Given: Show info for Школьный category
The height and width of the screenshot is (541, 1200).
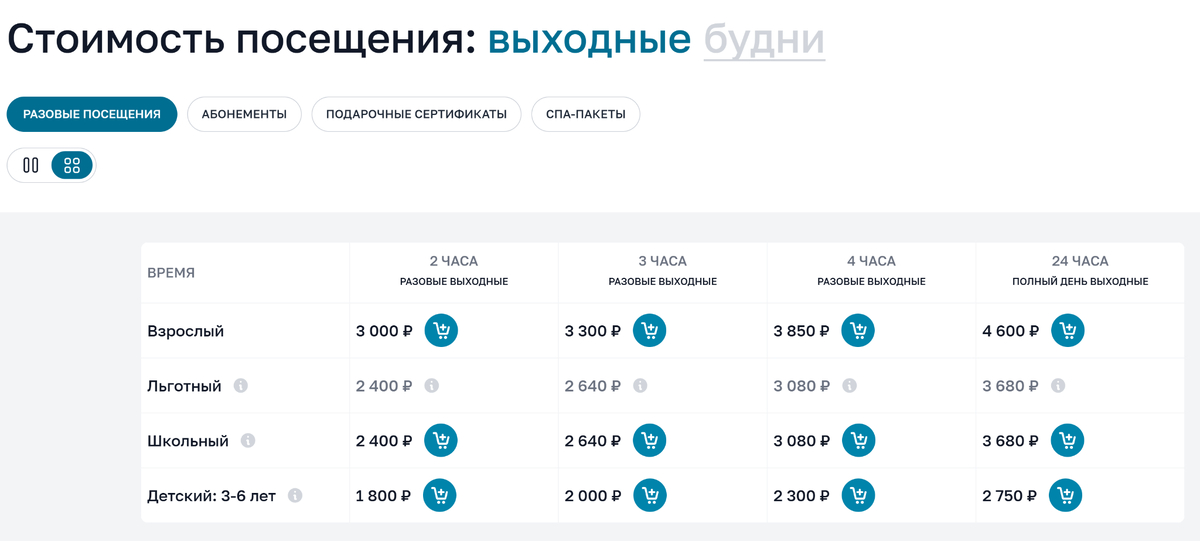Looking at the screenshot, I should [248, 441].
